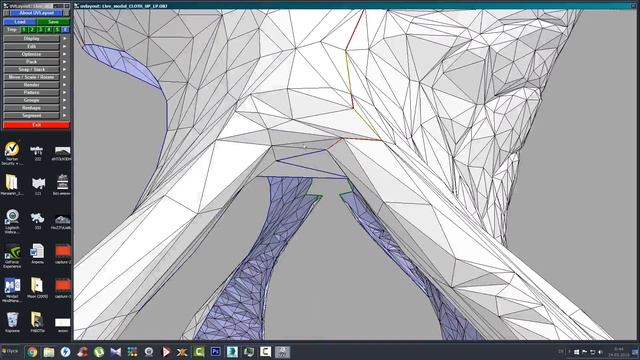Expand the arrow next to Edit

coord(64,46)
